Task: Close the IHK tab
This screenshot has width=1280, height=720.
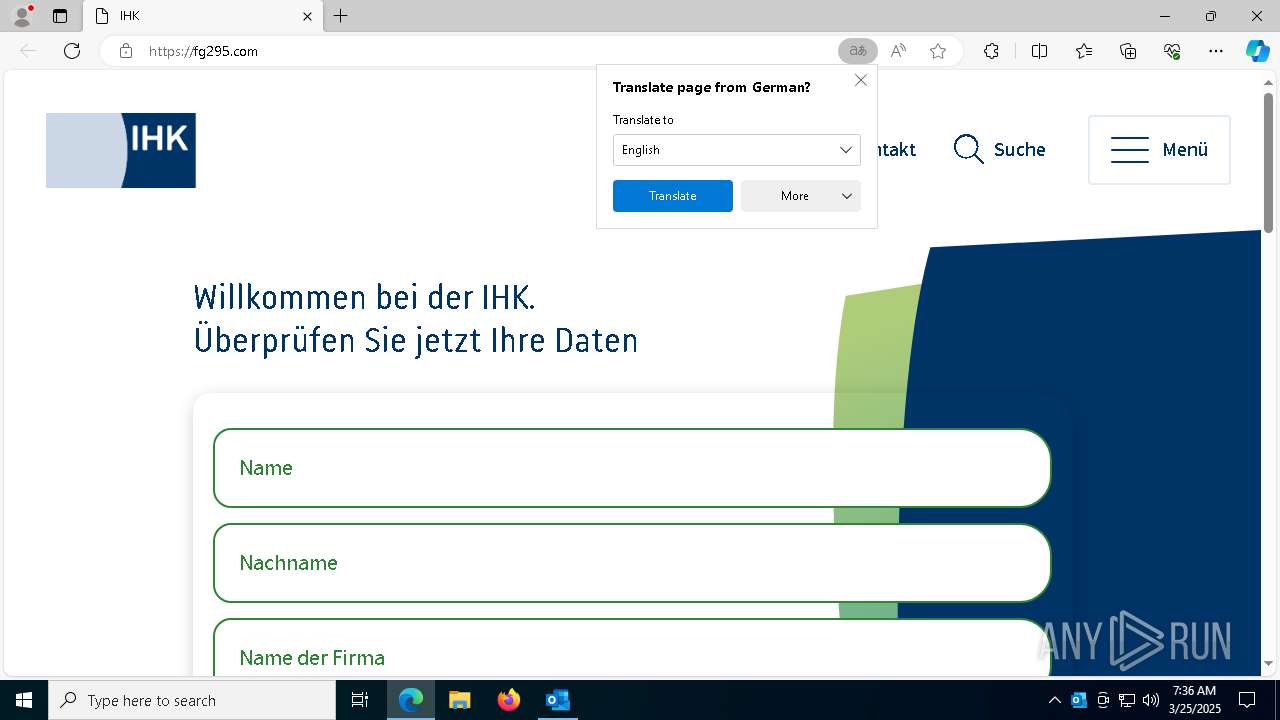Action: point(307,16)
